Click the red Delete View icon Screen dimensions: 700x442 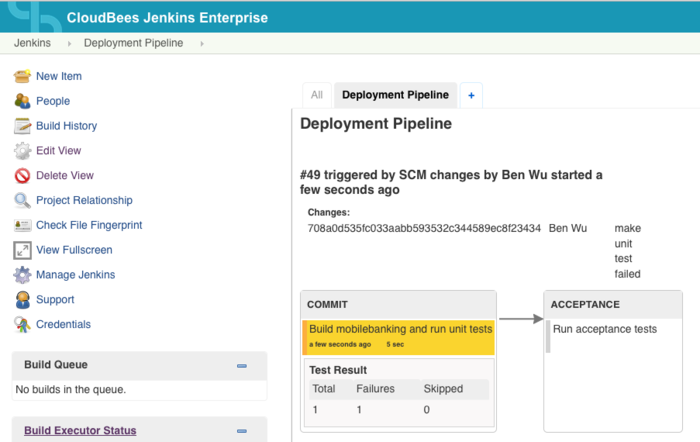tap(22, 175)
